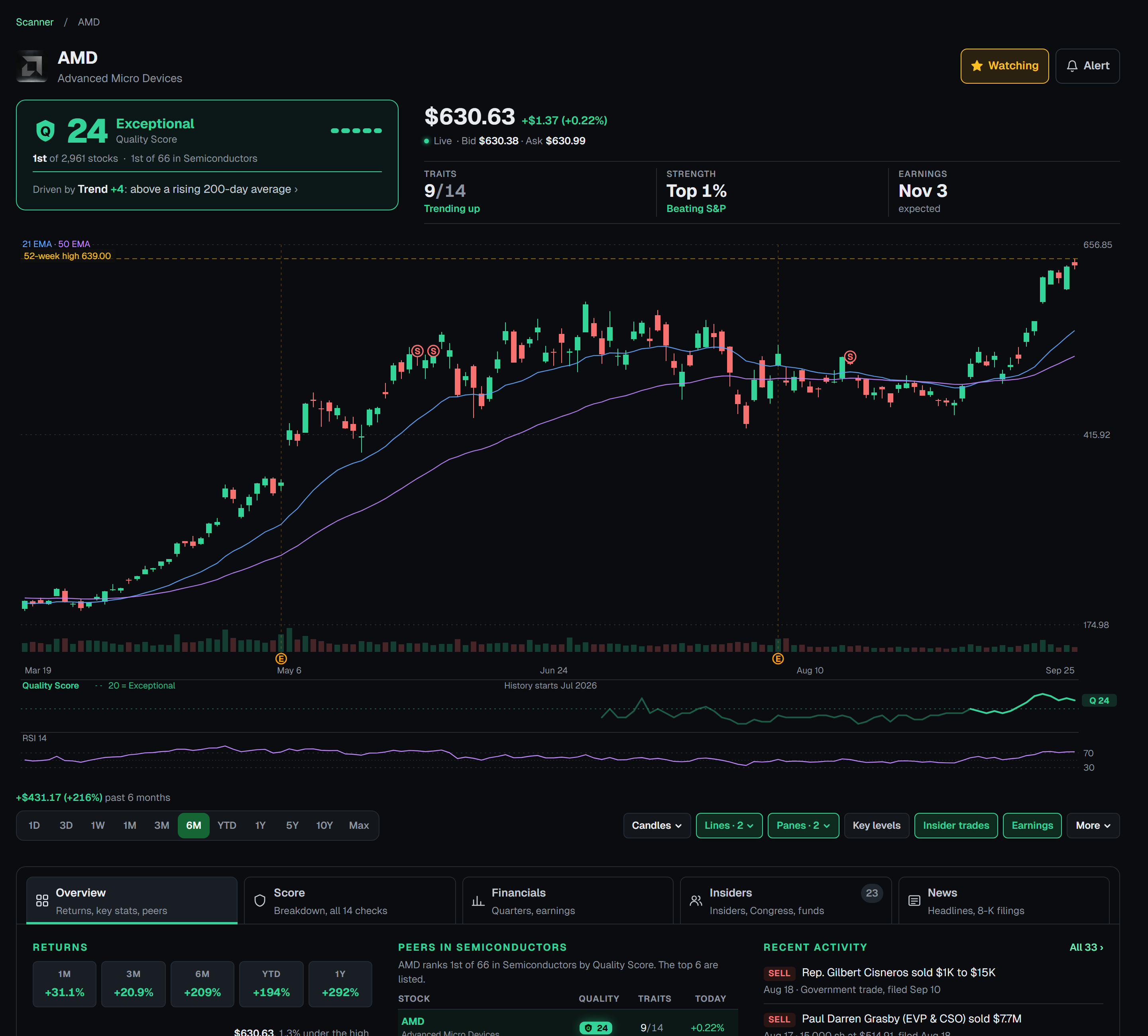
Task: Select the 1Y time range
Action: click(x=260, y=825)
